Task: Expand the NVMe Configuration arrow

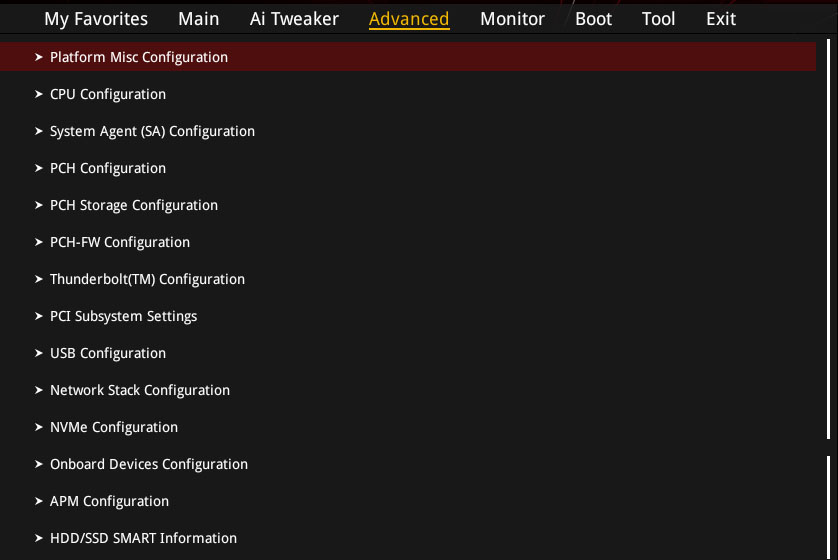Action: [38, 427]
